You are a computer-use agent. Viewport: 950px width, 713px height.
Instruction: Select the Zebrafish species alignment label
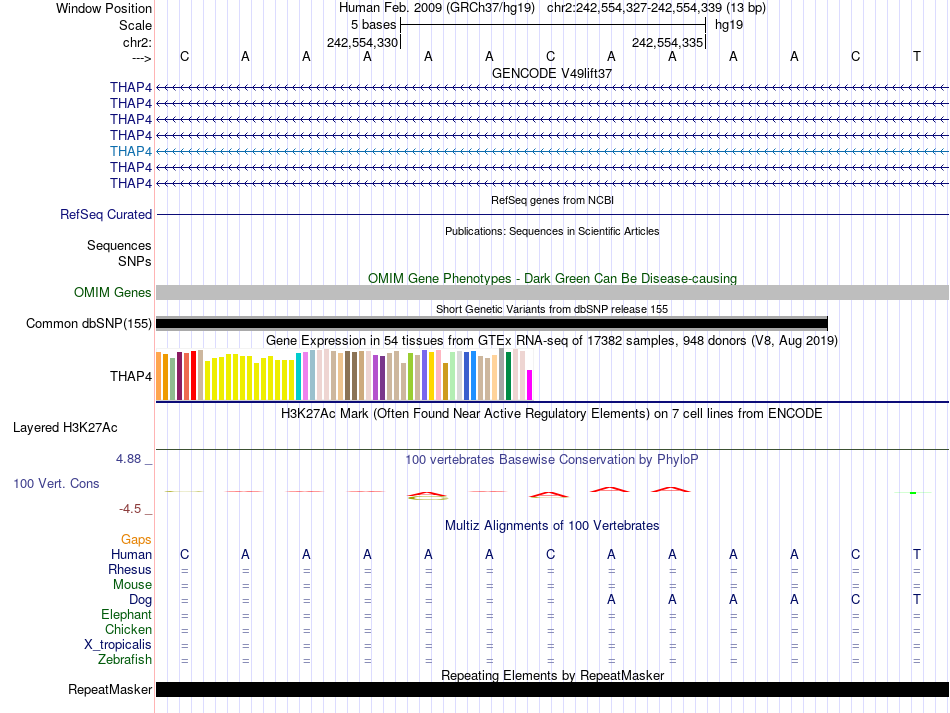(125, 660)
